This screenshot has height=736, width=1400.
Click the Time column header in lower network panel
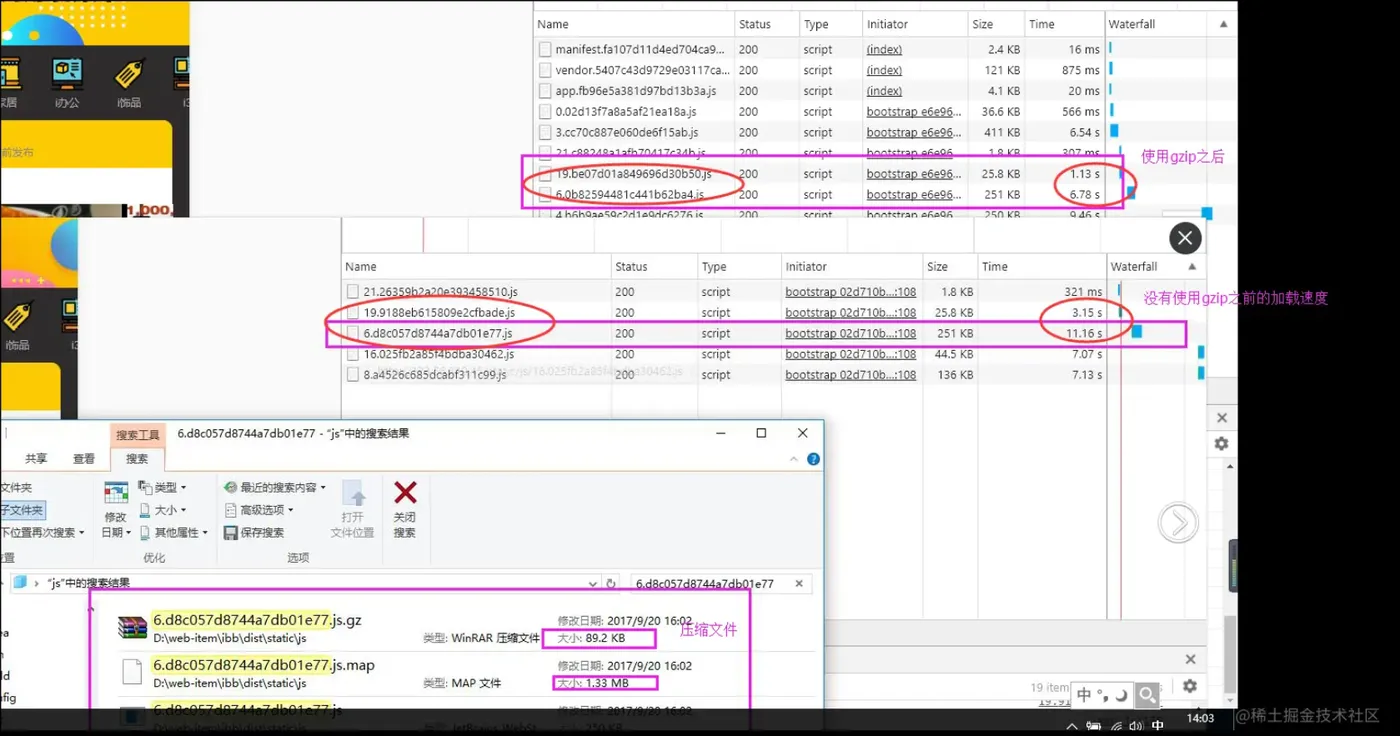(x=1041, y=267)
